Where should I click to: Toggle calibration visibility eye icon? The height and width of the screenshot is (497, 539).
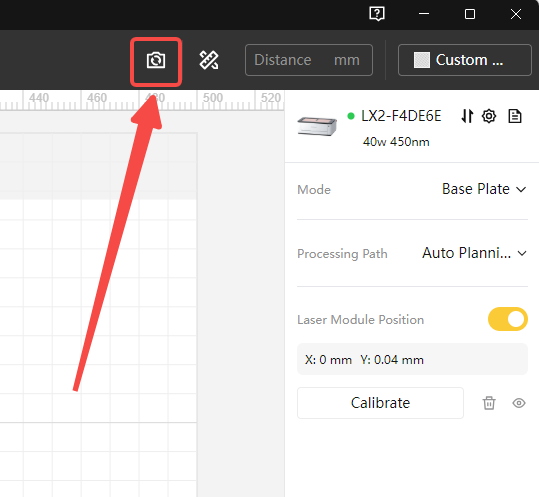coord(519,403)
